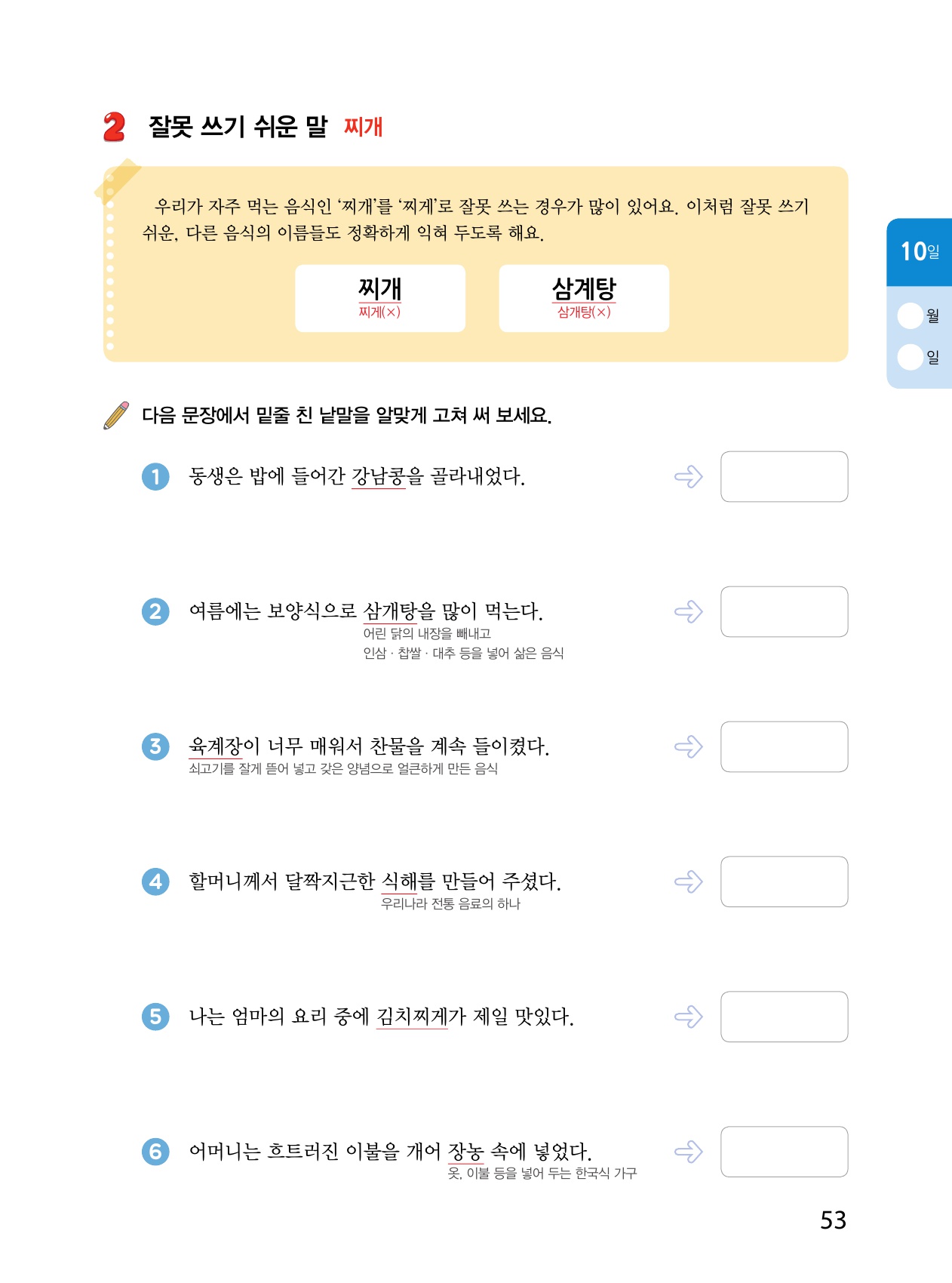Click the pencil icon beside the instructions
952x1283 pixels.
point(116,415)
